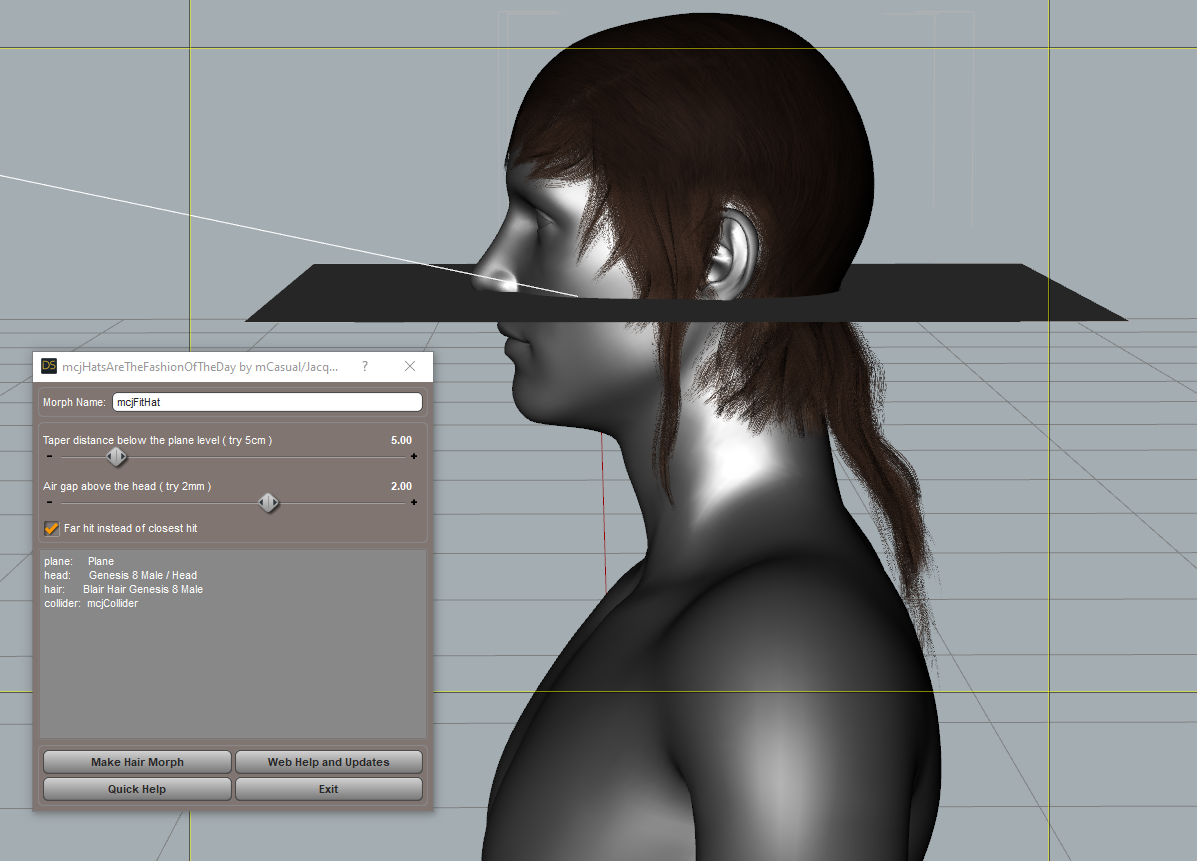Screen dimensions: 1197x861
Task: Select the 'hair: Blair Hair Genesis 8 Male' line
Action: pyautogui.click(x=124, y=589)
